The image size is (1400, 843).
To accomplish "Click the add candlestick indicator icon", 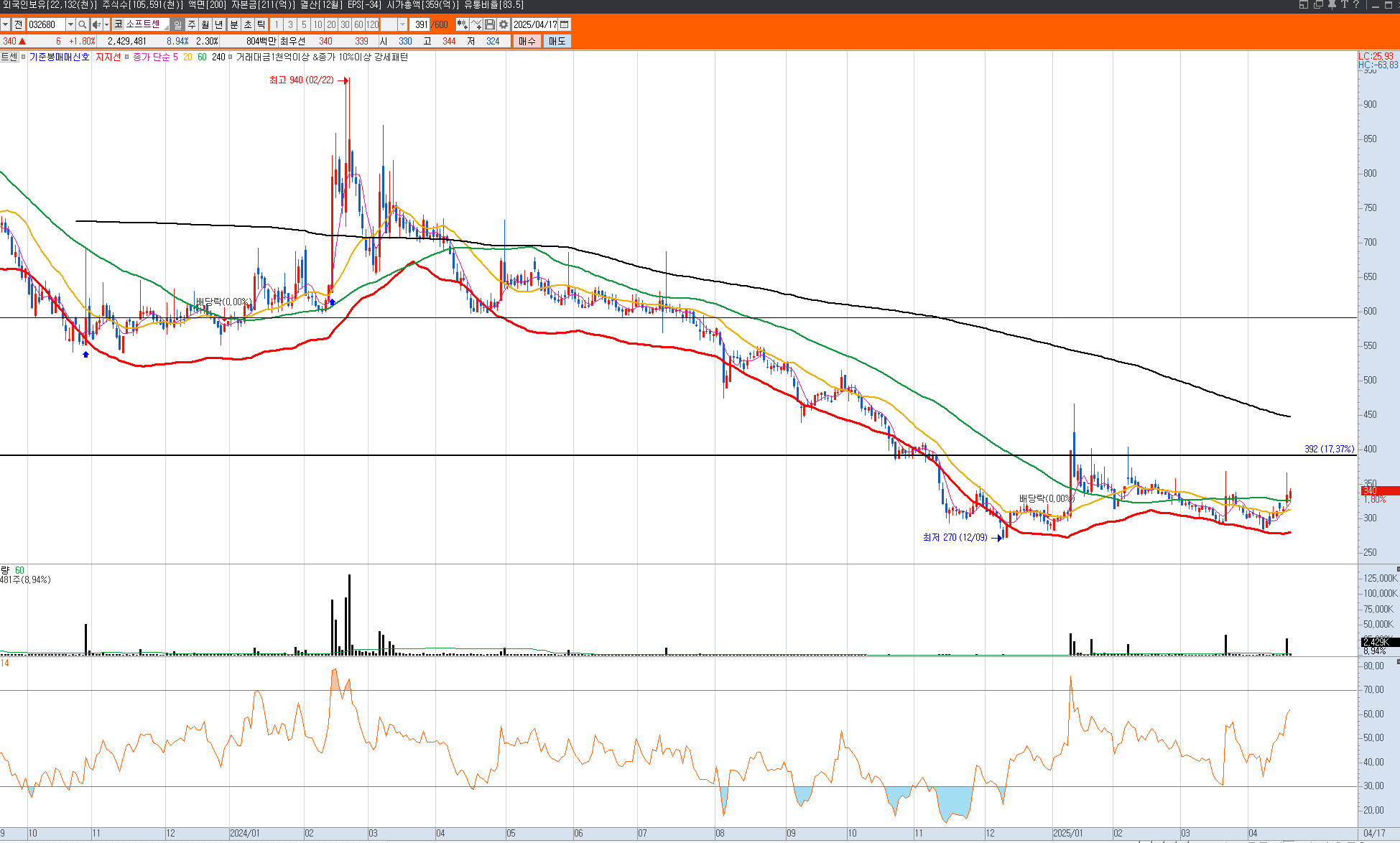I will pos(462,24).
